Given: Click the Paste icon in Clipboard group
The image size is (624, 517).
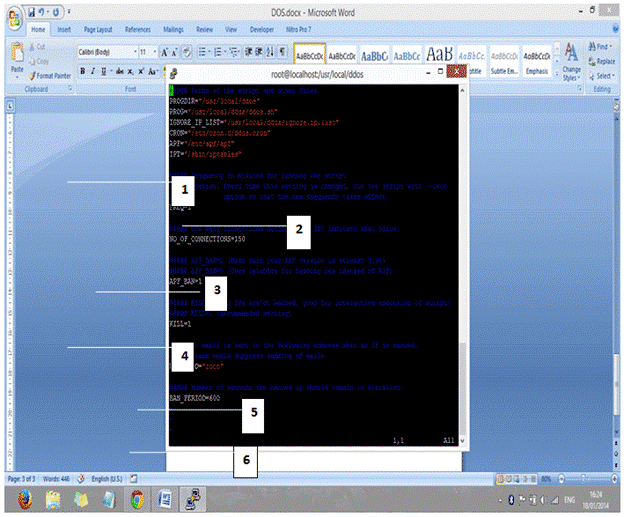Looking at the screenshot, I should pyautogui.click(x=17, y=56).
